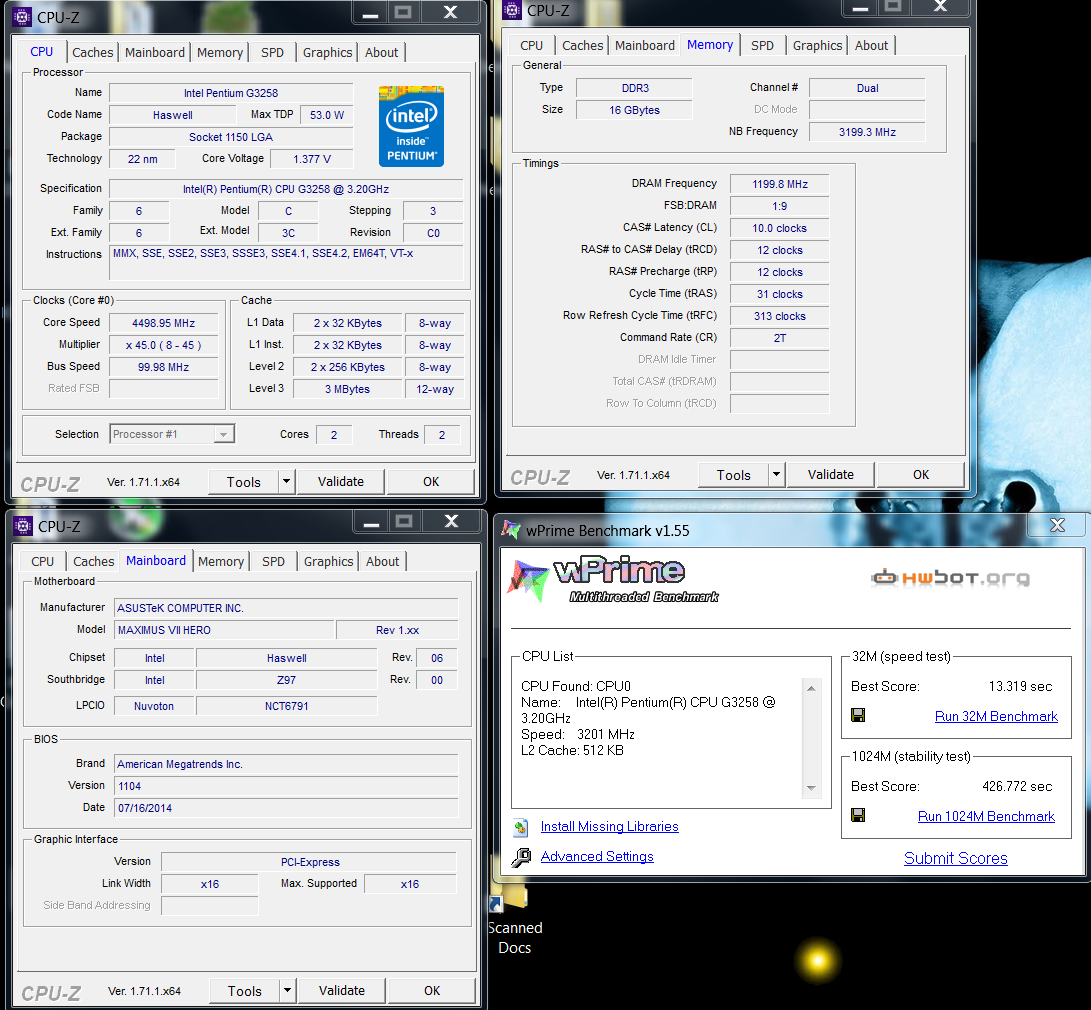Click the Advanced Settings magnifier icon
The height and width of the screenshot is (1010, 1091).
(520, 857)
